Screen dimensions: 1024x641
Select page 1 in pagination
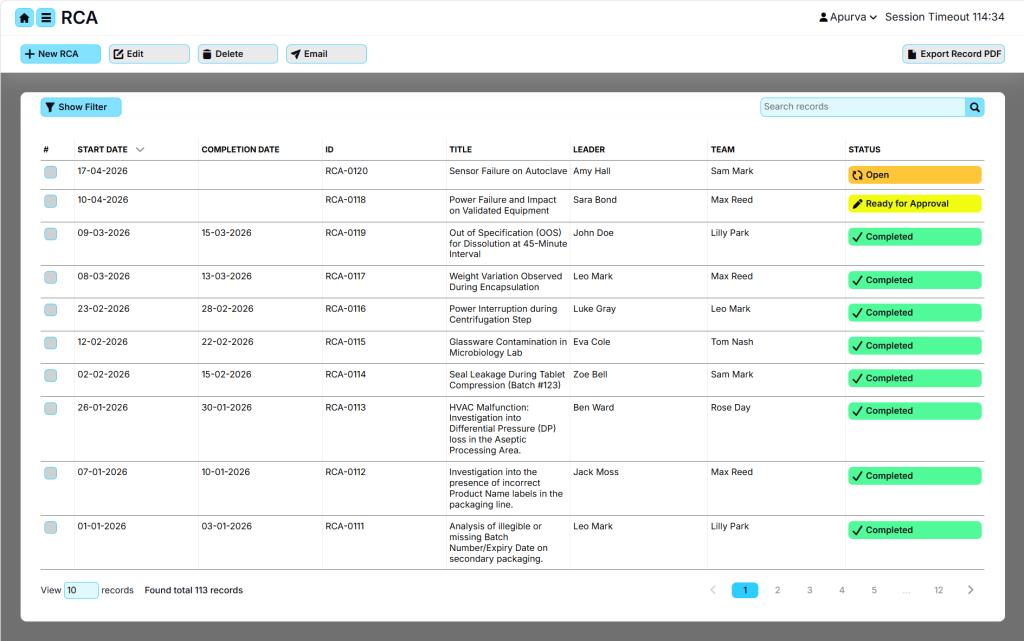(744, 590)
